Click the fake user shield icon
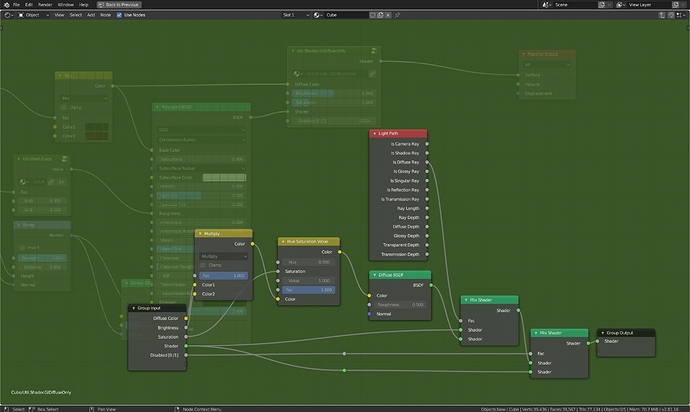The height and width of the screenshot is (412, 690). point(372,15)
